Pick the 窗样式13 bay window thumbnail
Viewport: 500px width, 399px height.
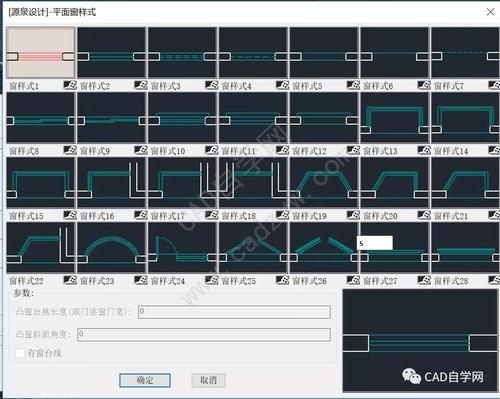coord(395,118)
